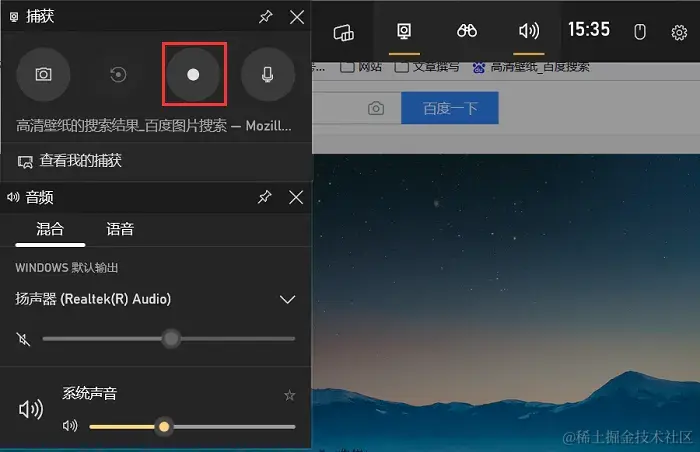Toggle the microphone while recording

268,74
